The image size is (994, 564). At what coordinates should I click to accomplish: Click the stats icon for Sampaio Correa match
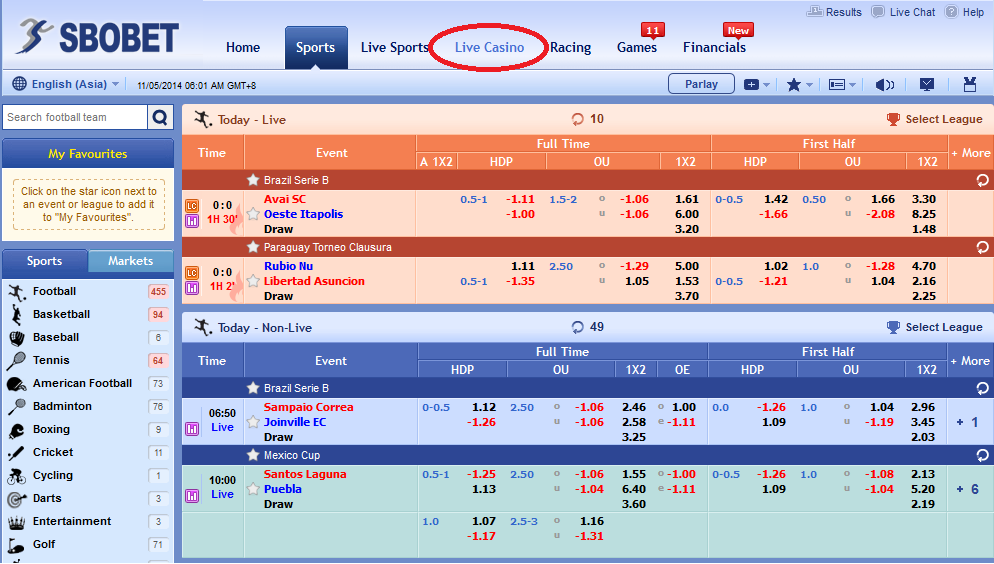pos(192,429)
